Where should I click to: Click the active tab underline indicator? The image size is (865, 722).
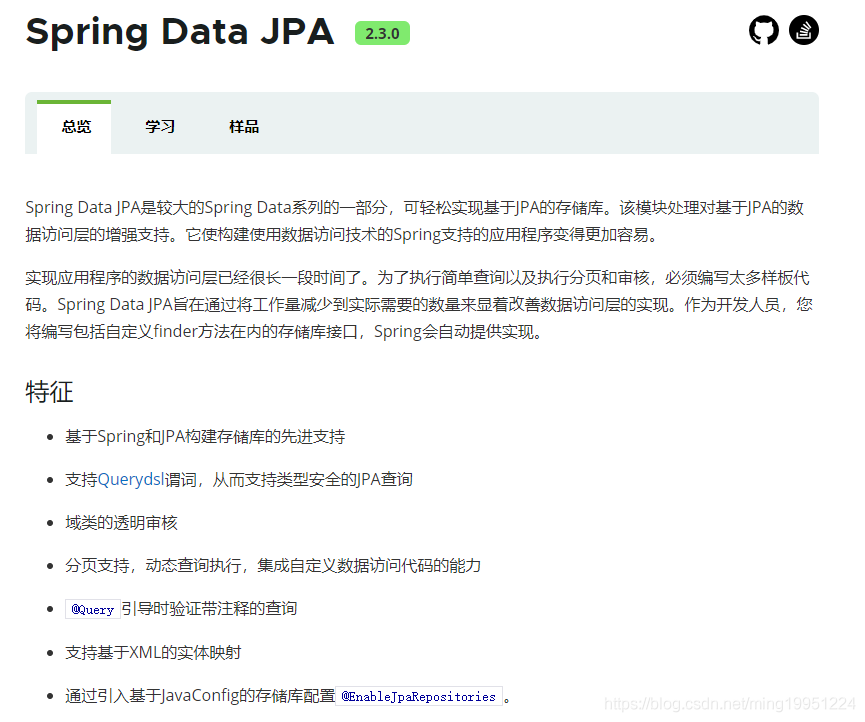coord(74,100)
